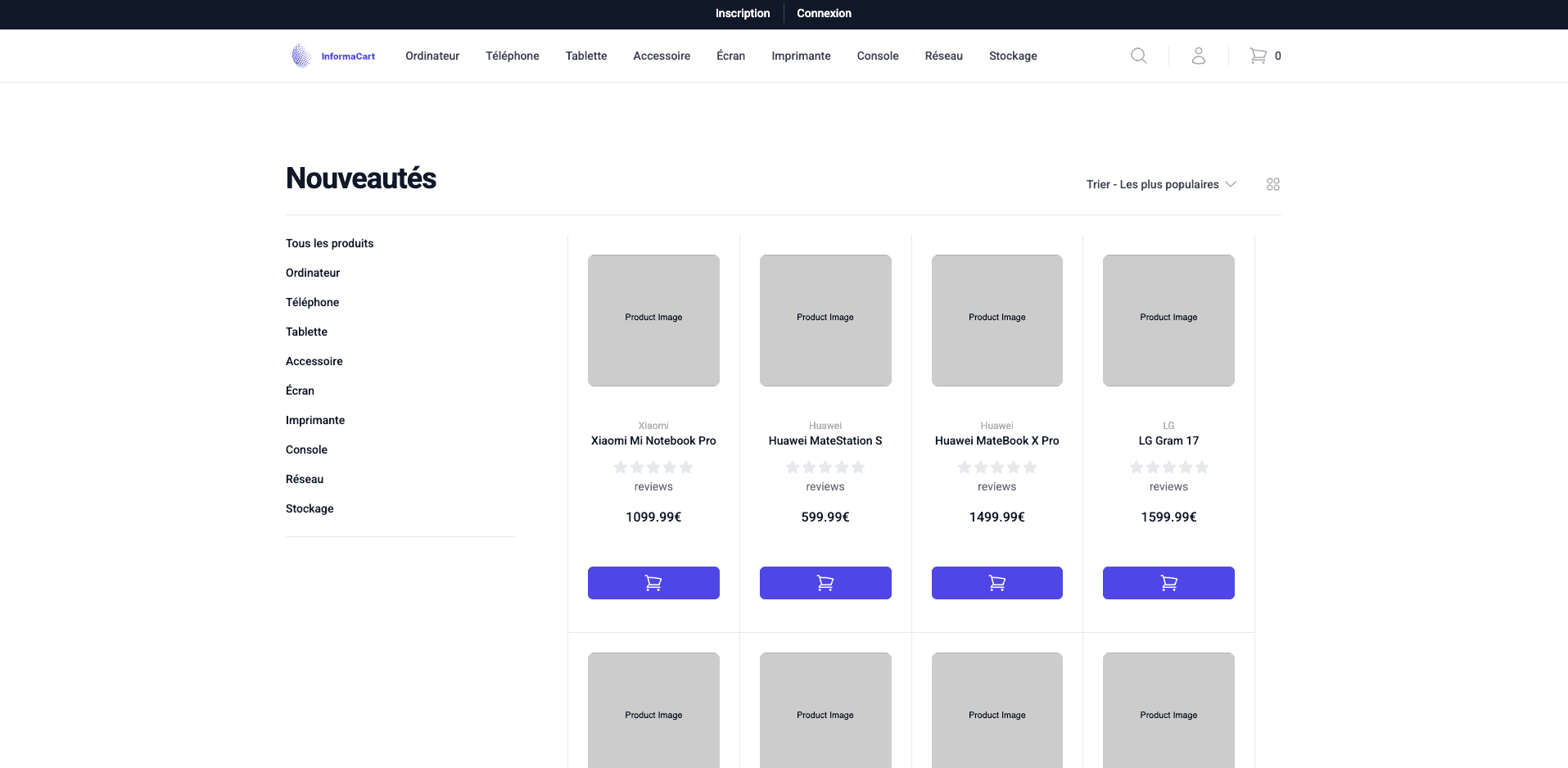Viewport: 1568px width, 768px height.
Task: Open the Xiaomi Mi Notebook Pro image
Action: coord(653,320)
